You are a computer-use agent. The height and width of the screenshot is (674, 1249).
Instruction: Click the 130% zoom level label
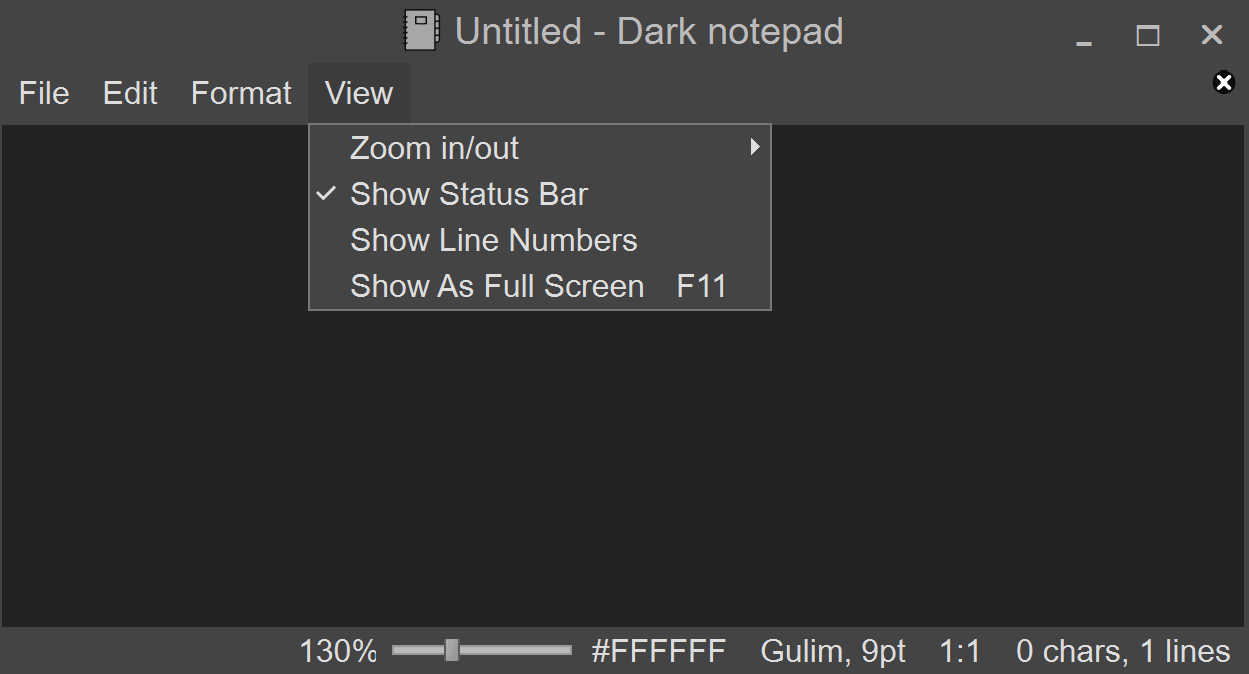(x=338, y=651)
